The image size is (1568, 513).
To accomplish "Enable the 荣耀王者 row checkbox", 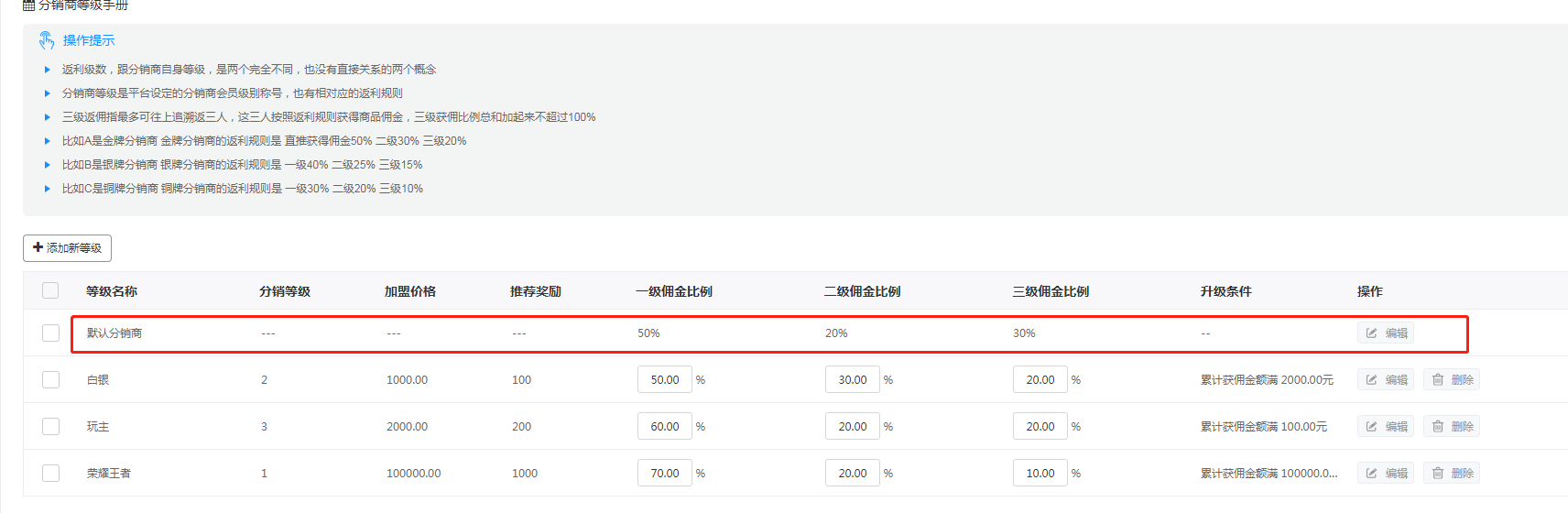I will [x=50, y=473].
